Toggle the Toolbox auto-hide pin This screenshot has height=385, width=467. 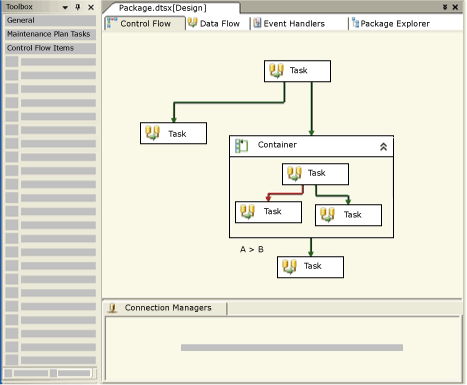tap(78, 7)
